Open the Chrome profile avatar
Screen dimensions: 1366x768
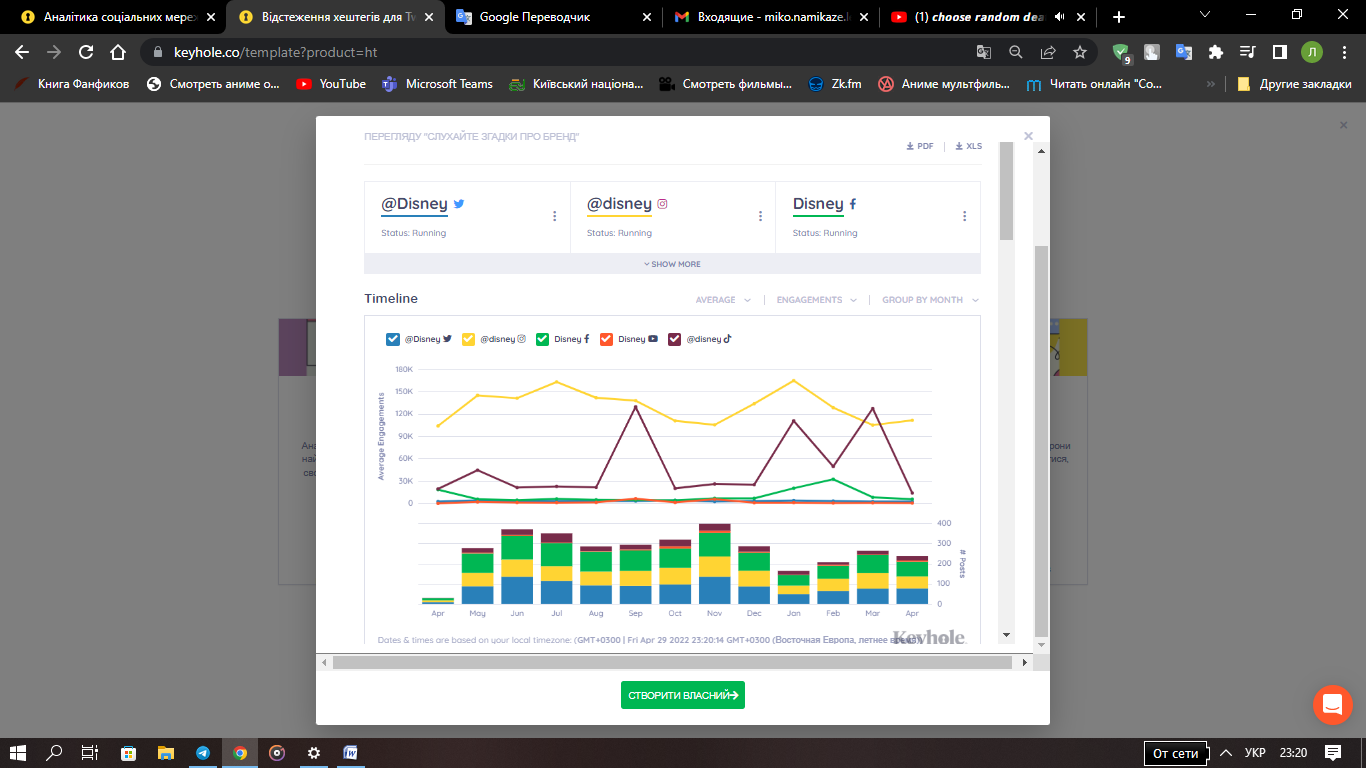(x=1311, y=52)
